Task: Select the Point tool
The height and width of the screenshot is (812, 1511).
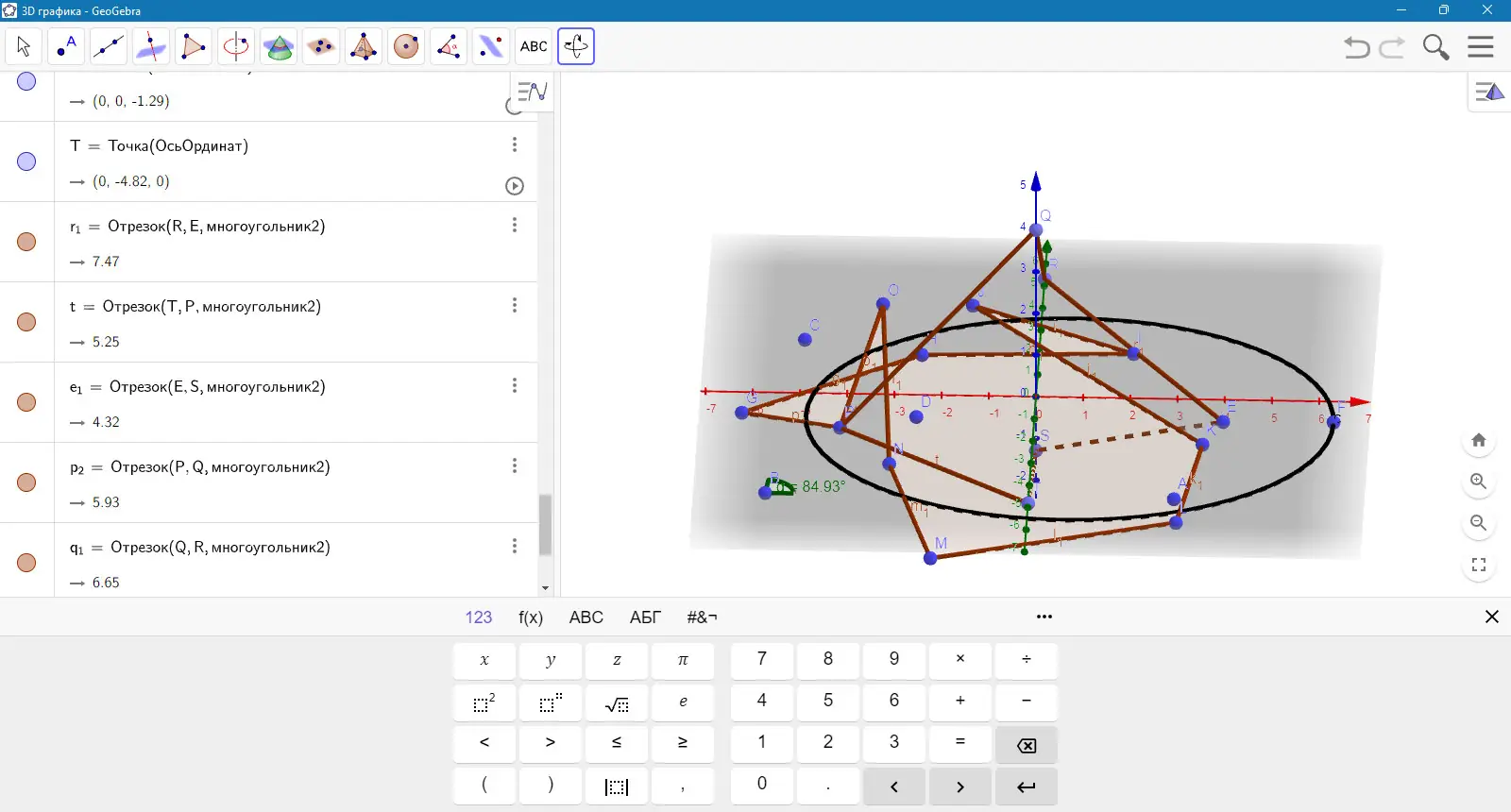Action: 66,46
